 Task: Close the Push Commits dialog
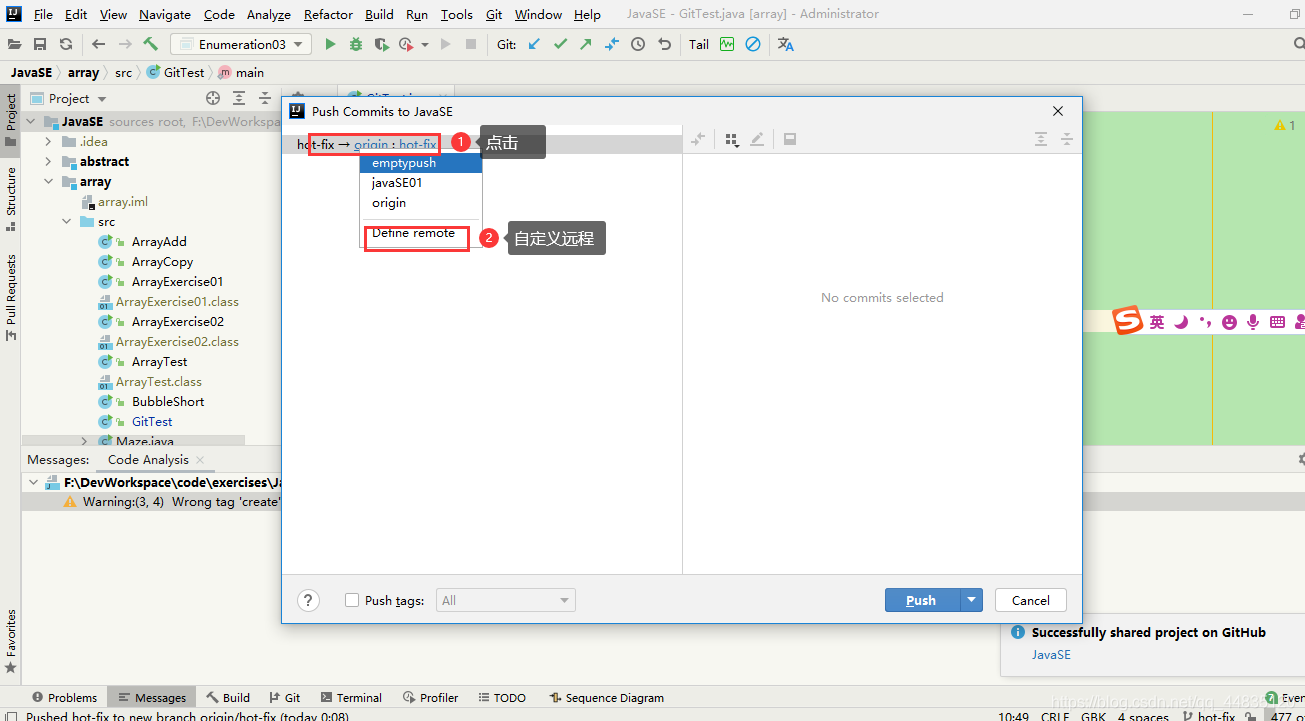pos(1058,111)
